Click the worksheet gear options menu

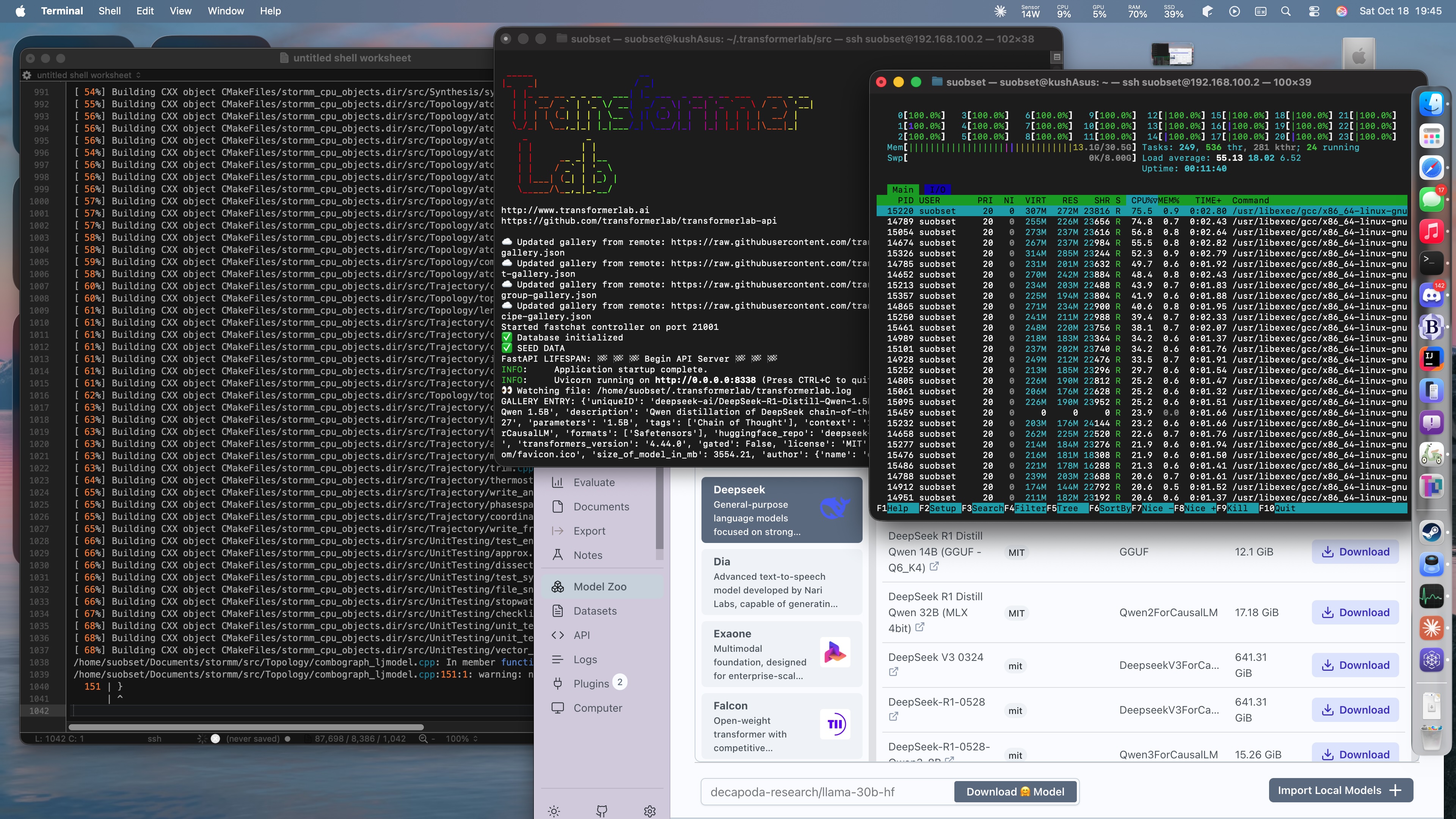pos(27,75)
